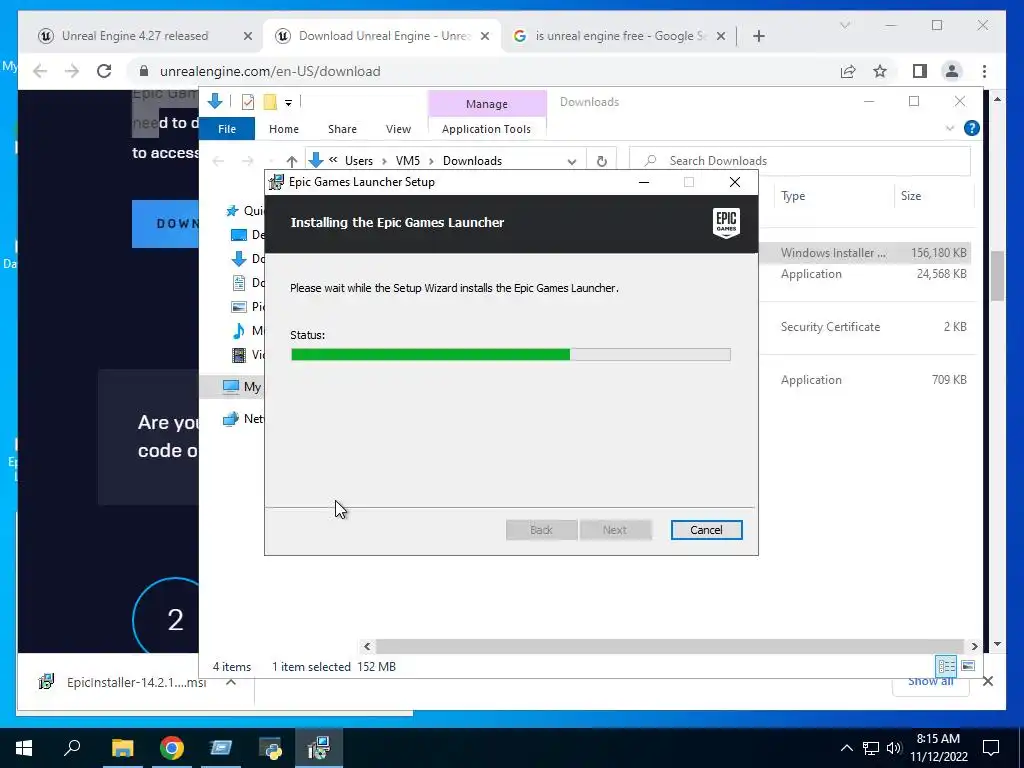Click the Quick access star icon
Image resolution: width=1024 pixels, height=768 pixels.
pyautogui.click(x=232, y=211)
